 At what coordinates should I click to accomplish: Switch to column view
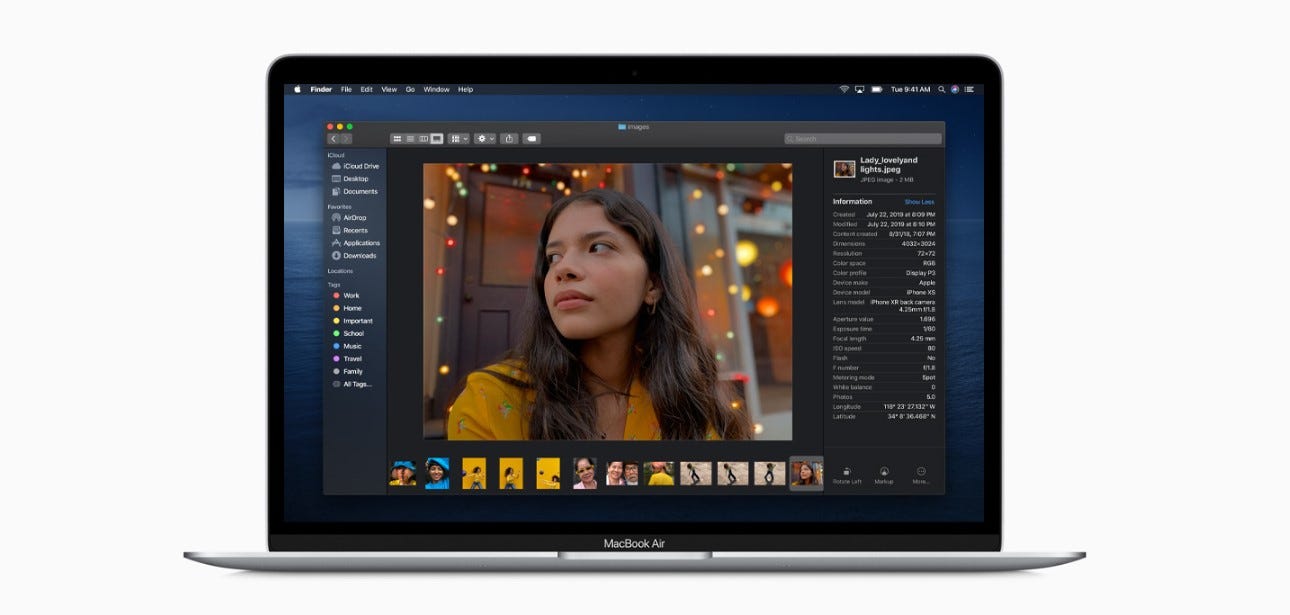tap(423, 139)
